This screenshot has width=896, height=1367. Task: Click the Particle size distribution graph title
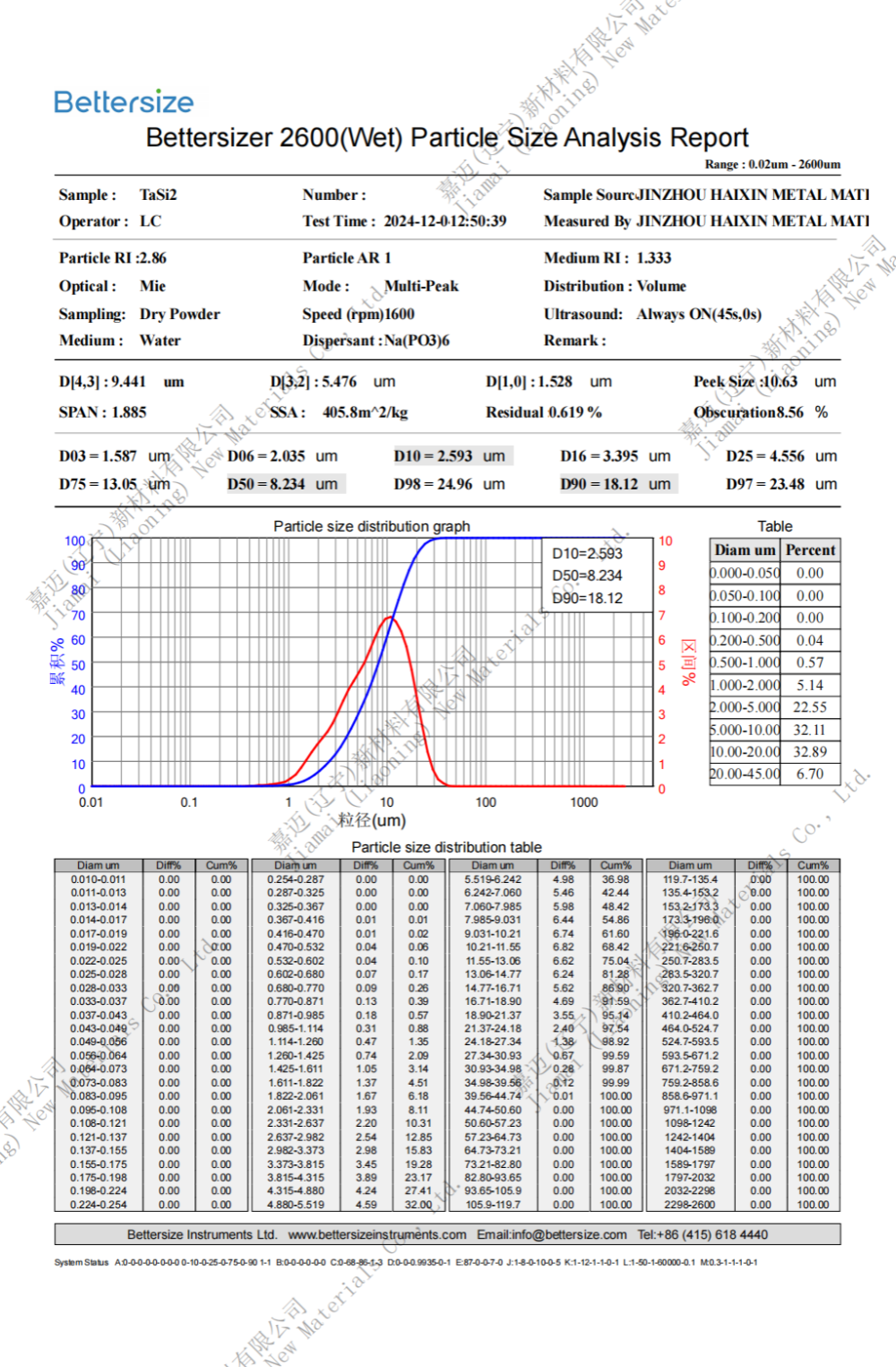372,526
